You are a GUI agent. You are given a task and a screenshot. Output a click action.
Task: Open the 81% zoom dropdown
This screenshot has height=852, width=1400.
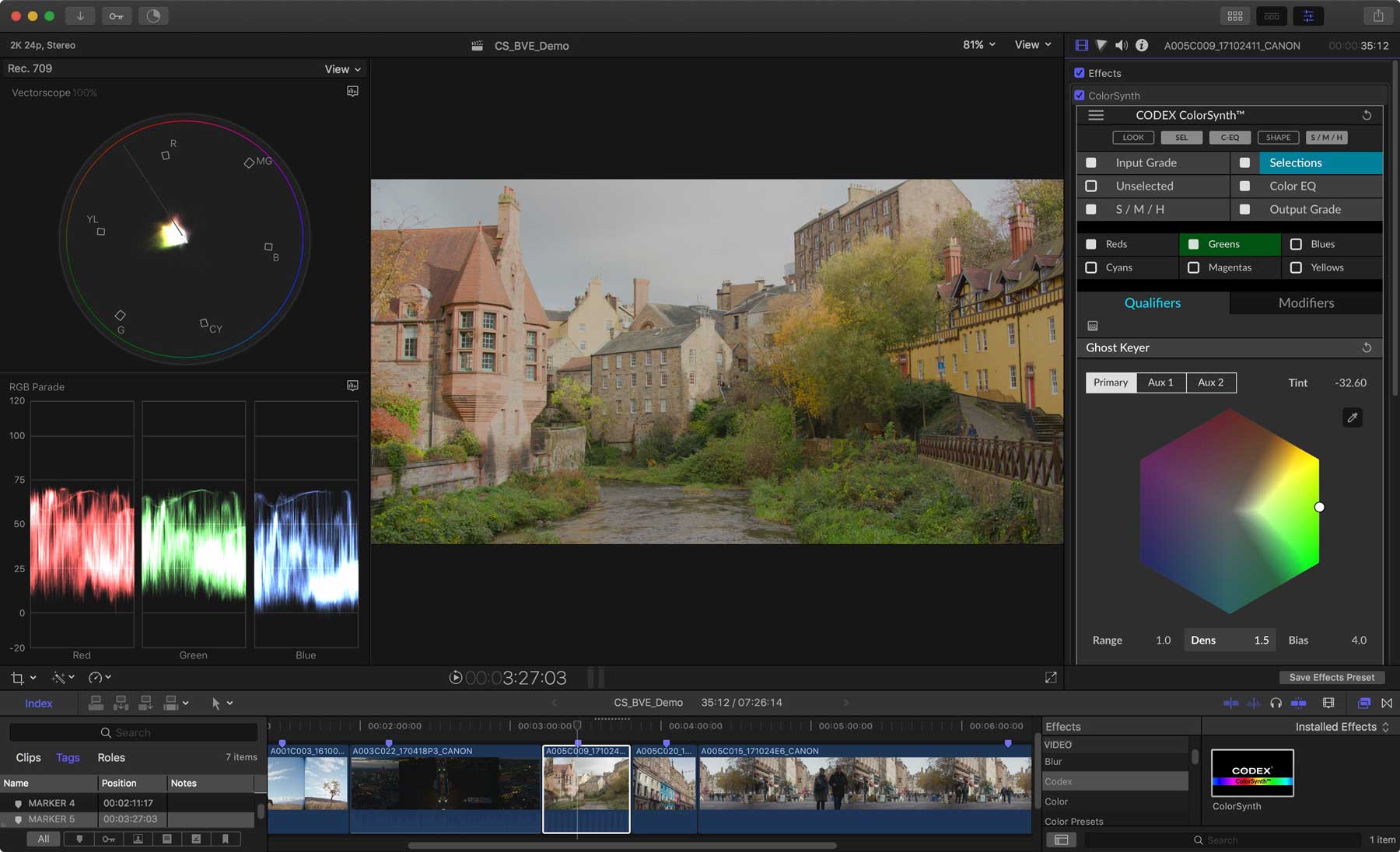click(979, 45)
